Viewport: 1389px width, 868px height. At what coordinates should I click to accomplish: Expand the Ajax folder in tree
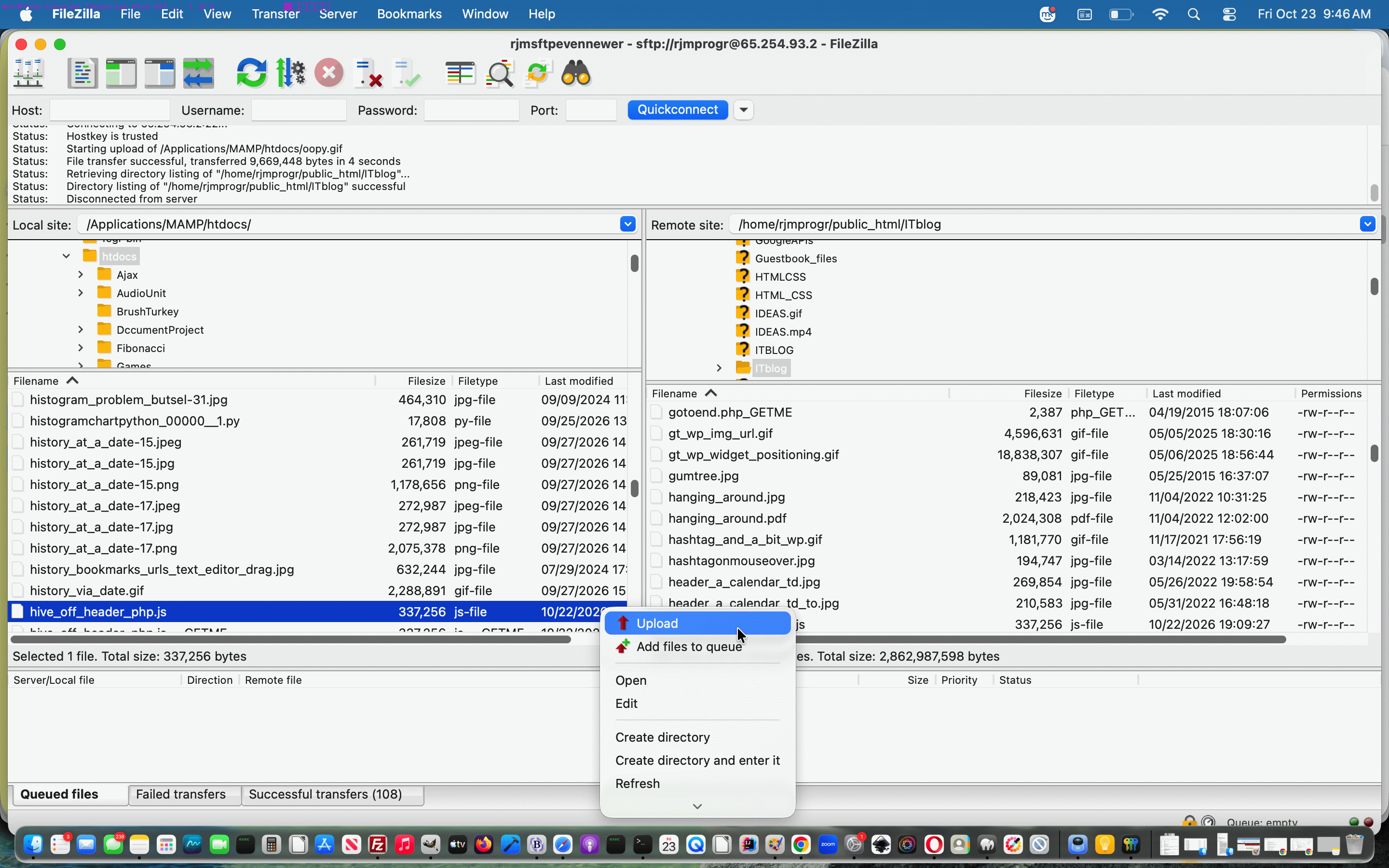[81, 275]
